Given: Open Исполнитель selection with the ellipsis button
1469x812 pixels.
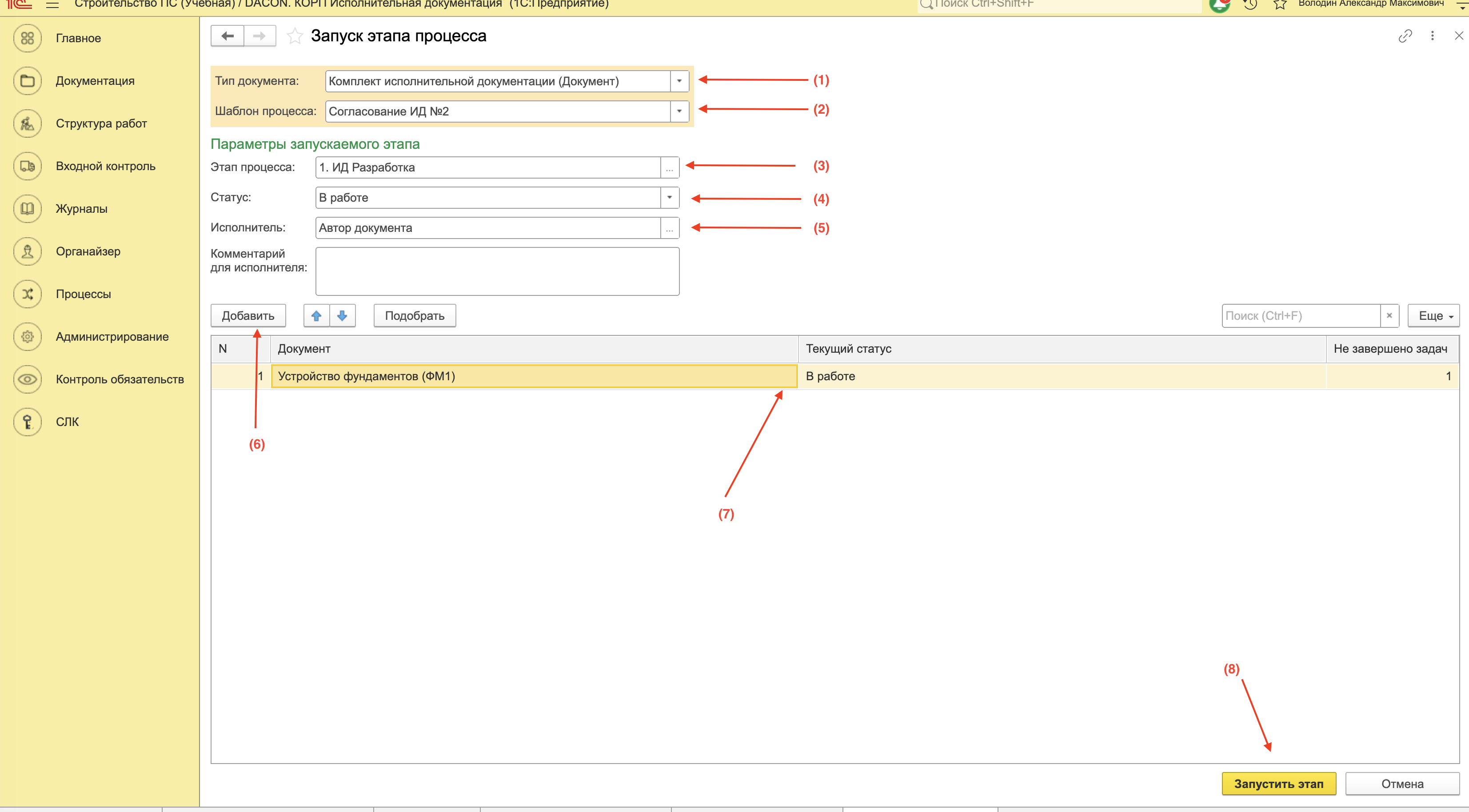Looking at the screenshot, I should point(670,228).
